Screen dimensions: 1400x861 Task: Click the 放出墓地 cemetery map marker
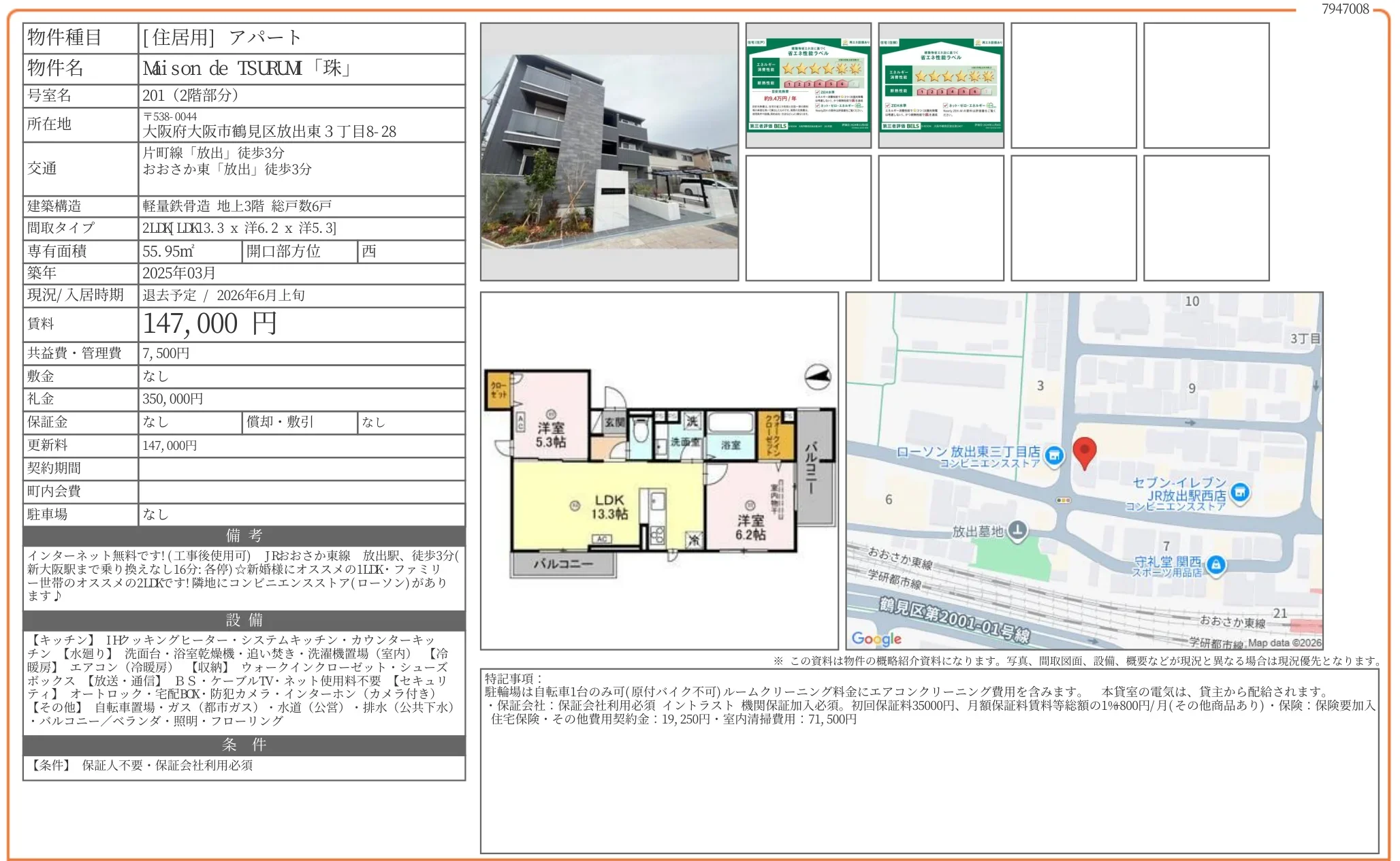tap(1017, 530)
